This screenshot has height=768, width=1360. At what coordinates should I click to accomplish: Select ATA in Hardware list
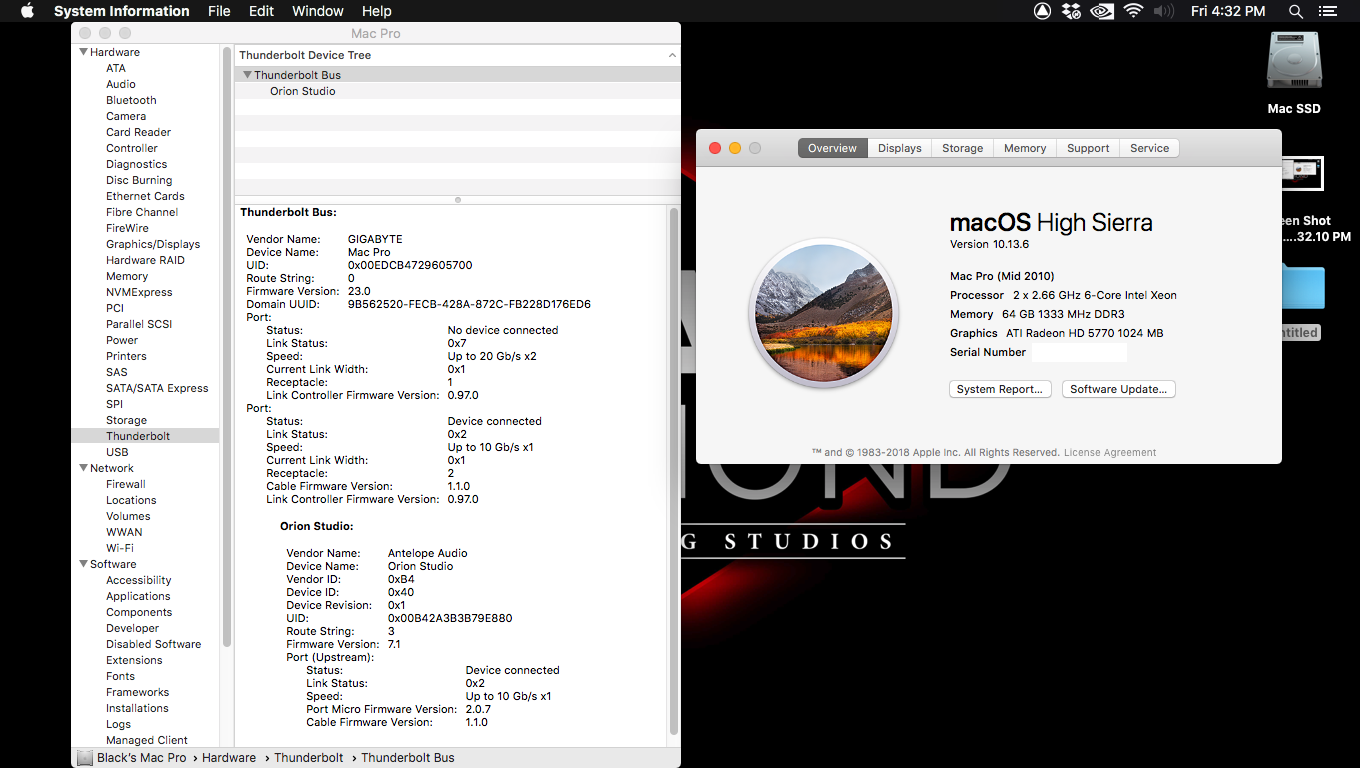click(x=116, y=68)
